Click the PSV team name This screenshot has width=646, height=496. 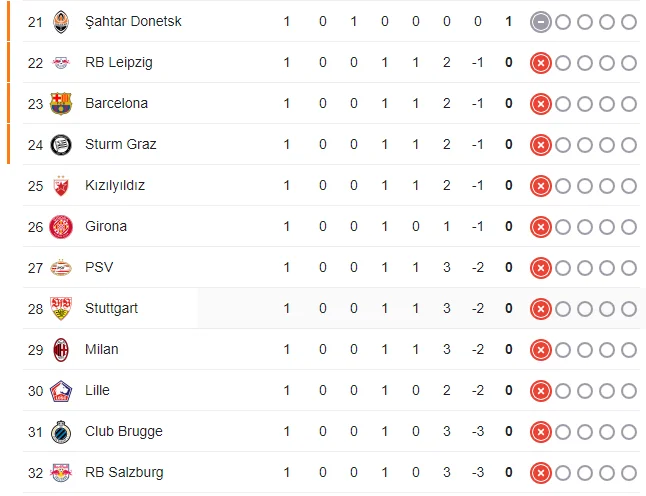(x=99, y=267)
